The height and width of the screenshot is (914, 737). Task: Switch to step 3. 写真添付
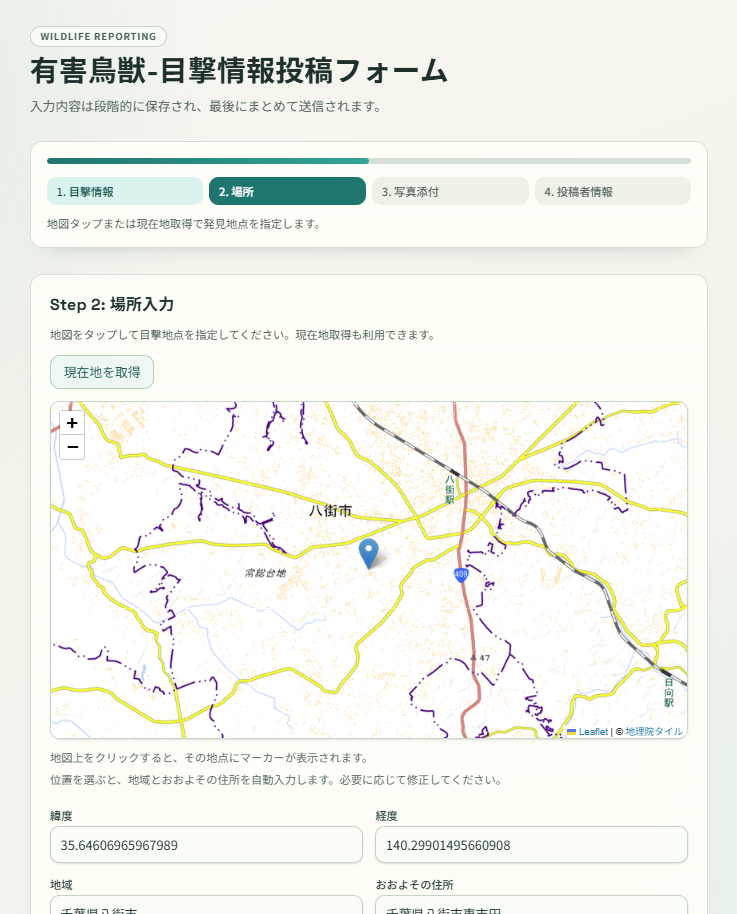[450, 191]
